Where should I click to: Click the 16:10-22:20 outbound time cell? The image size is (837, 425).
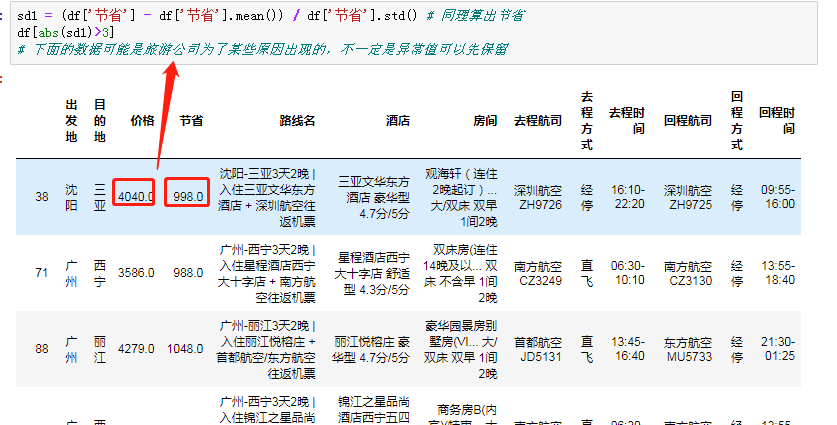pos(628,197)
